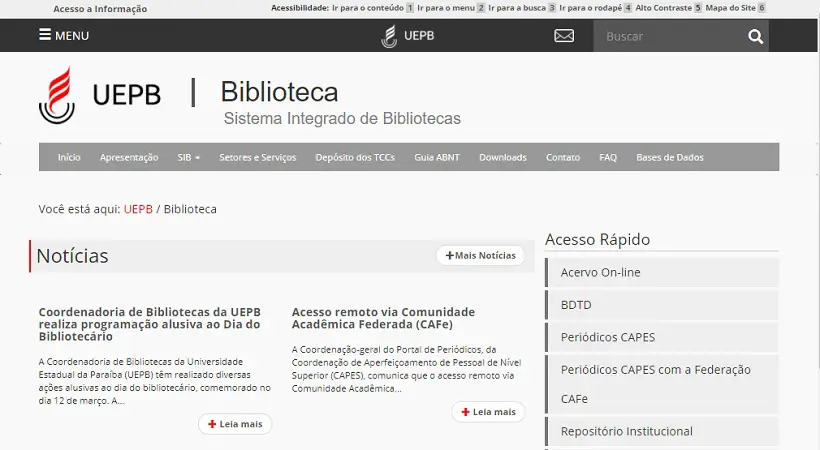
Task: Click Leia mais under Bibliotecário news
Action: pyautogui.click(x=235, y=424)
